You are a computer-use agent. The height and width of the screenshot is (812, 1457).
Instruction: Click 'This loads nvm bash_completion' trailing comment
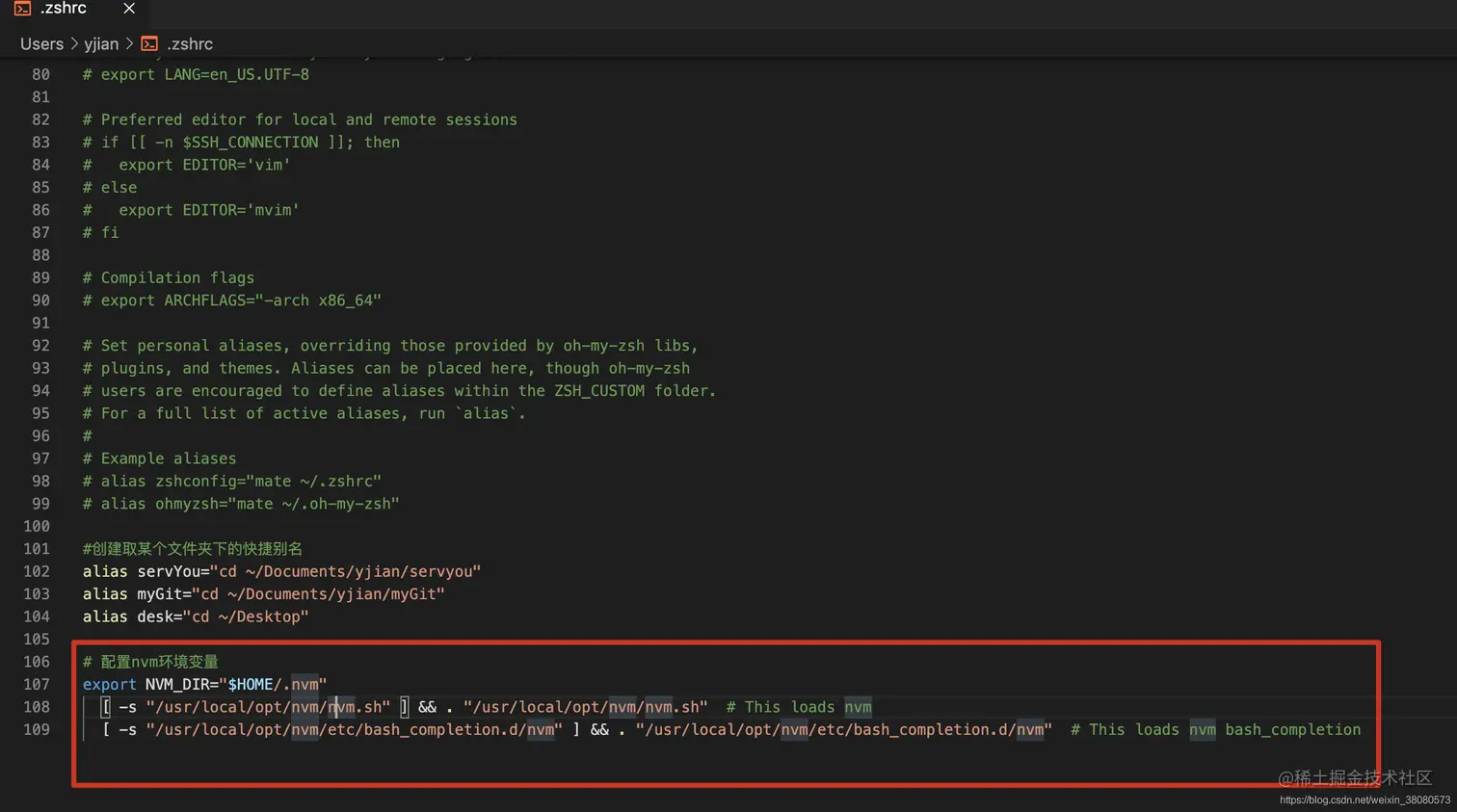(x=1216, y=730)
